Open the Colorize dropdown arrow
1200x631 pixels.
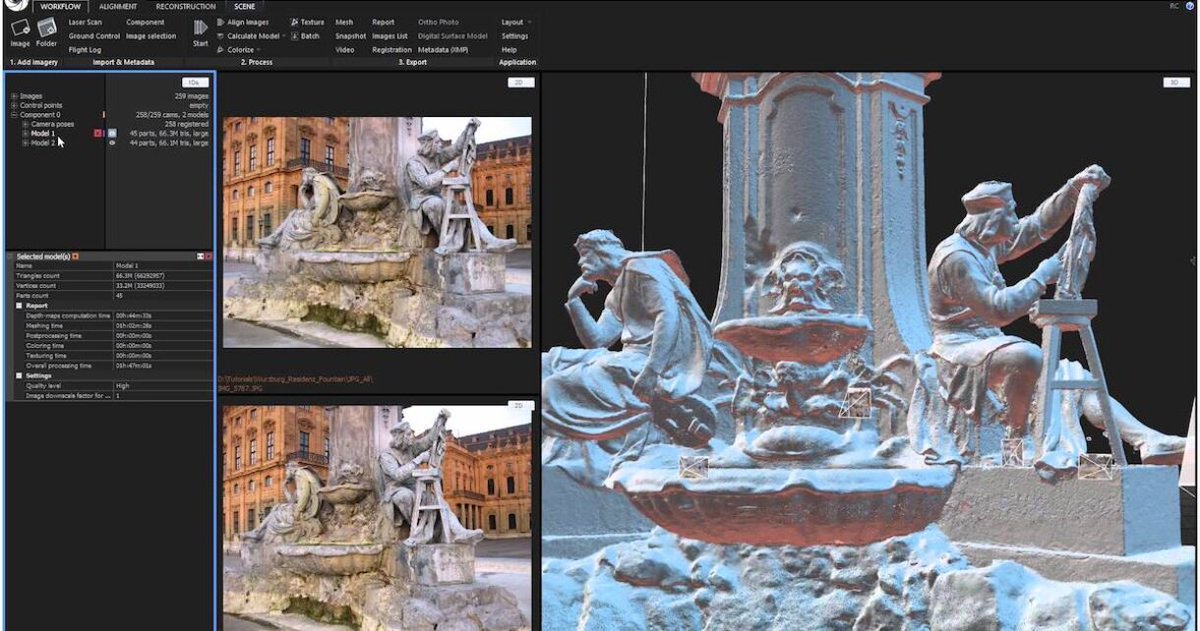point(259,50)
